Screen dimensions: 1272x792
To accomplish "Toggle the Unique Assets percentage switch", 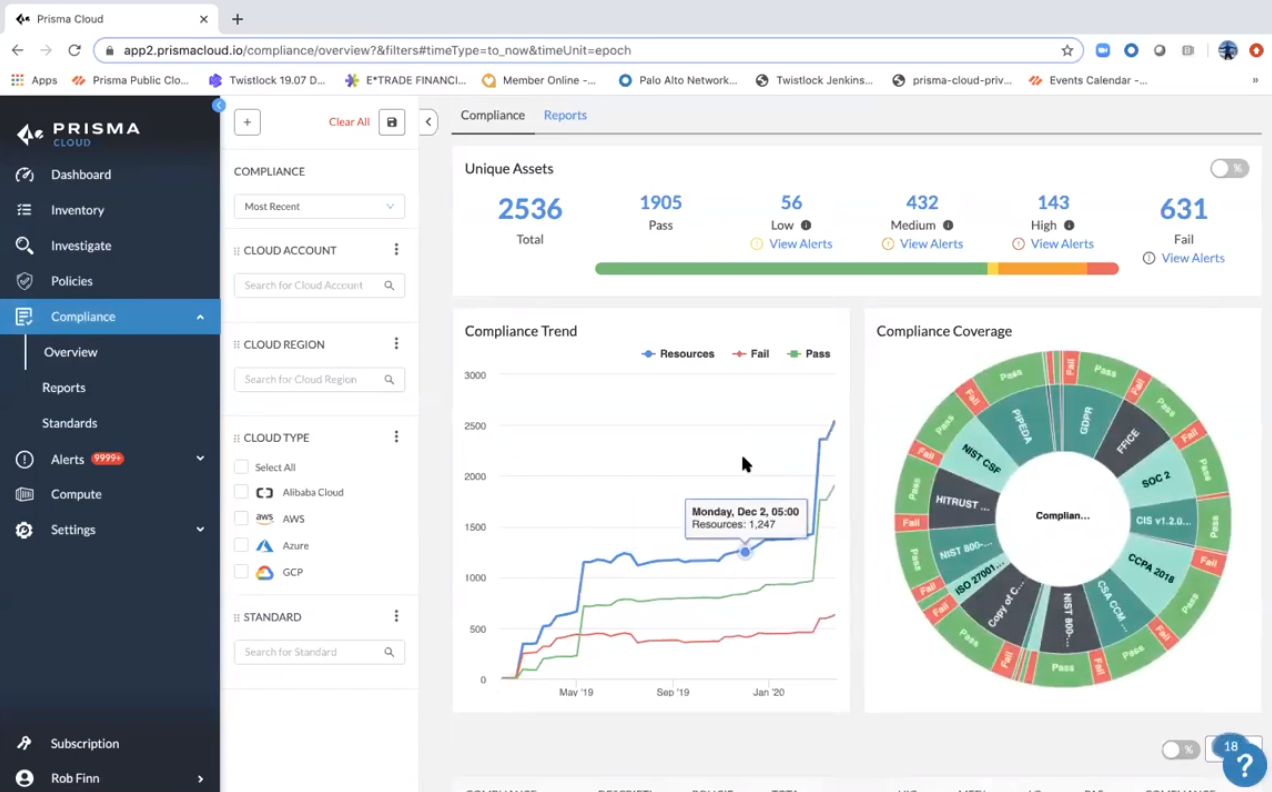I will [x=1229, y=168].
